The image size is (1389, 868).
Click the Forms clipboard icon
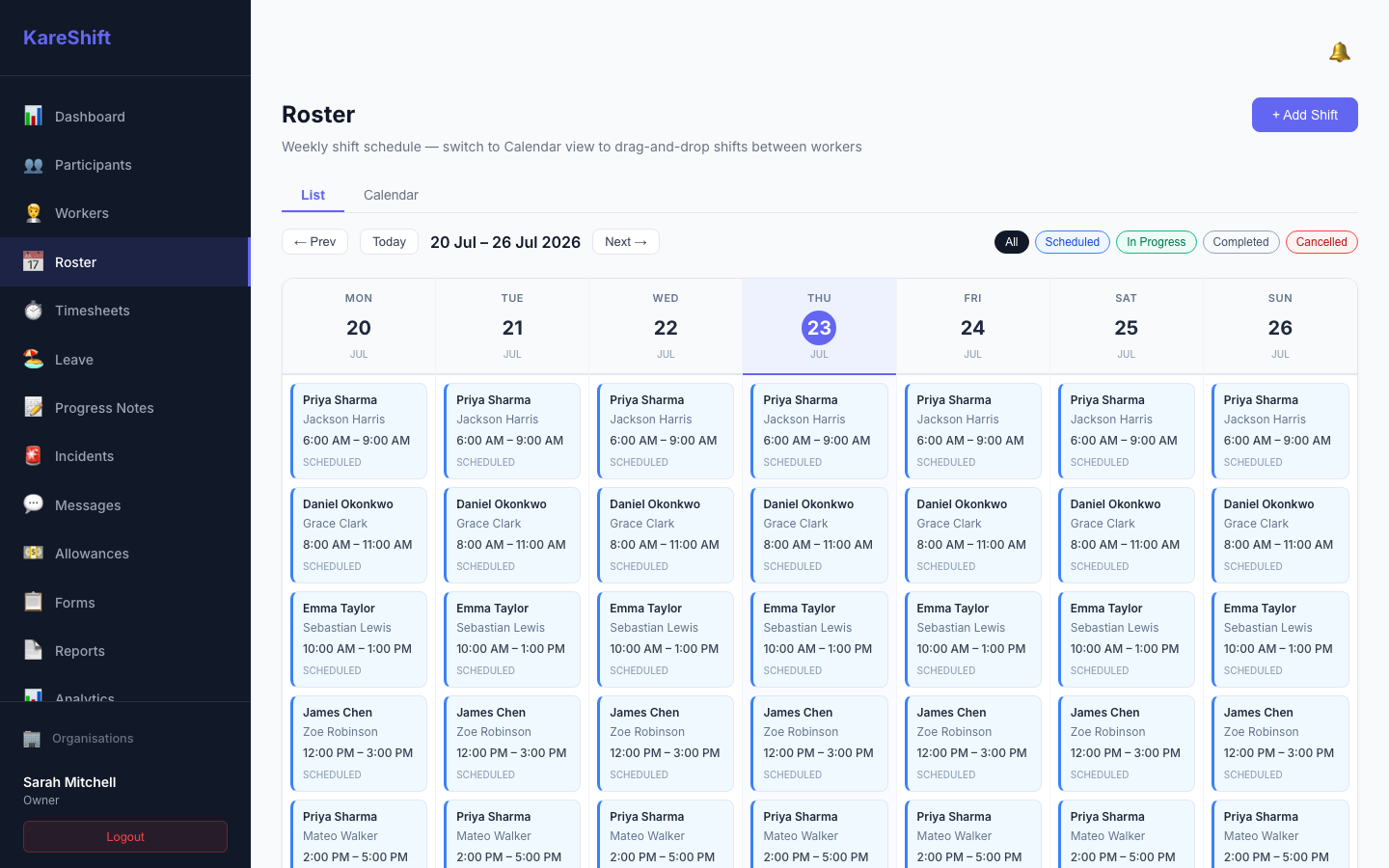coord(33,602)
